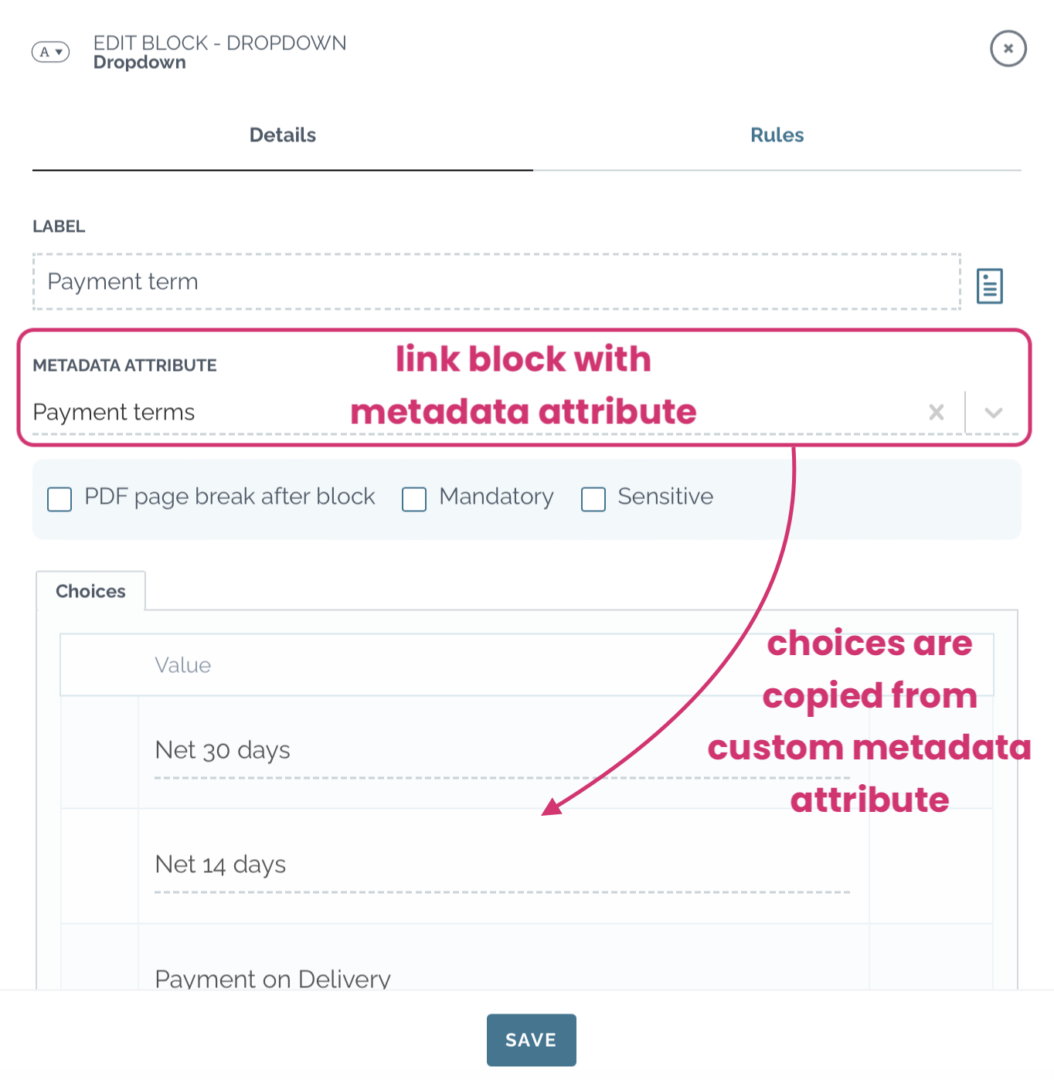Expand the metadata attribute dropdown chevron

click(994, 412)
